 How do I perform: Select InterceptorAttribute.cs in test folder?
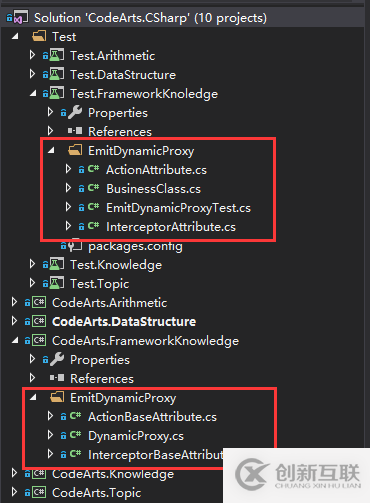(171, 227)
